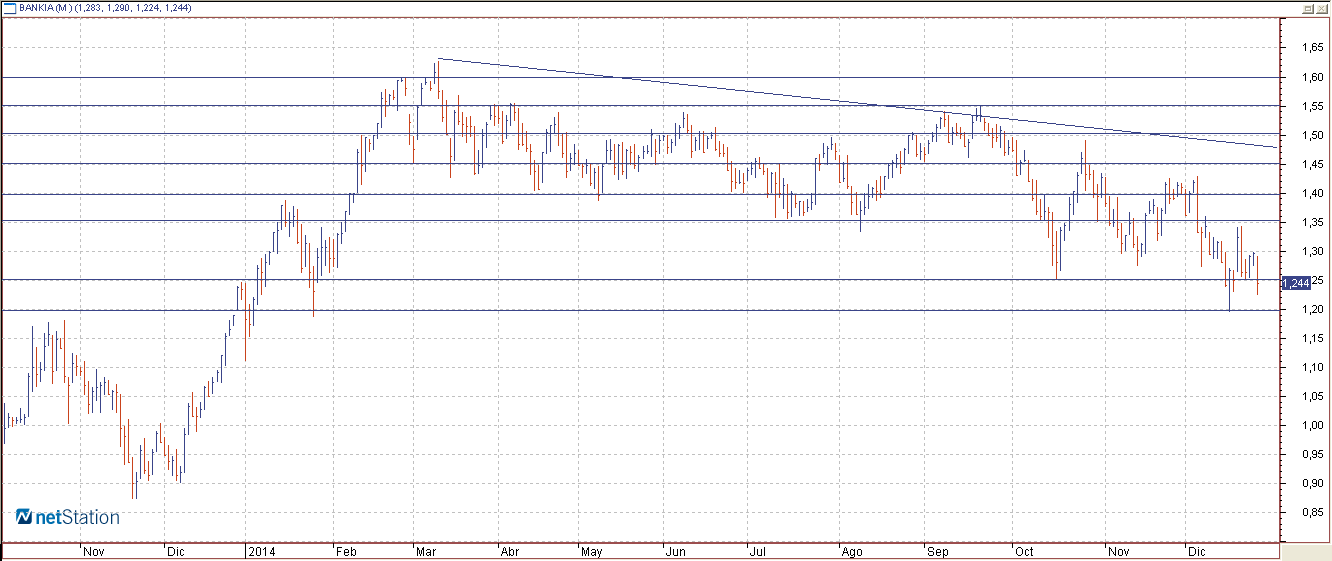This screenshot has height=561, width=1332.
Task: Click the 1,20 price axis label
Action: click(1313, 309)
